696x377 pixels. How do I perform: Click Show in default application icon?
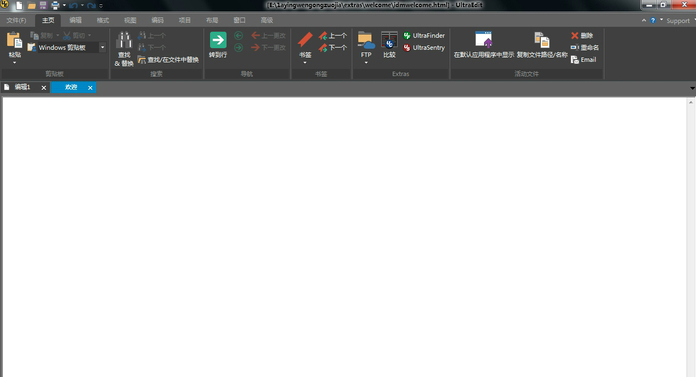(x=483, y=40)
